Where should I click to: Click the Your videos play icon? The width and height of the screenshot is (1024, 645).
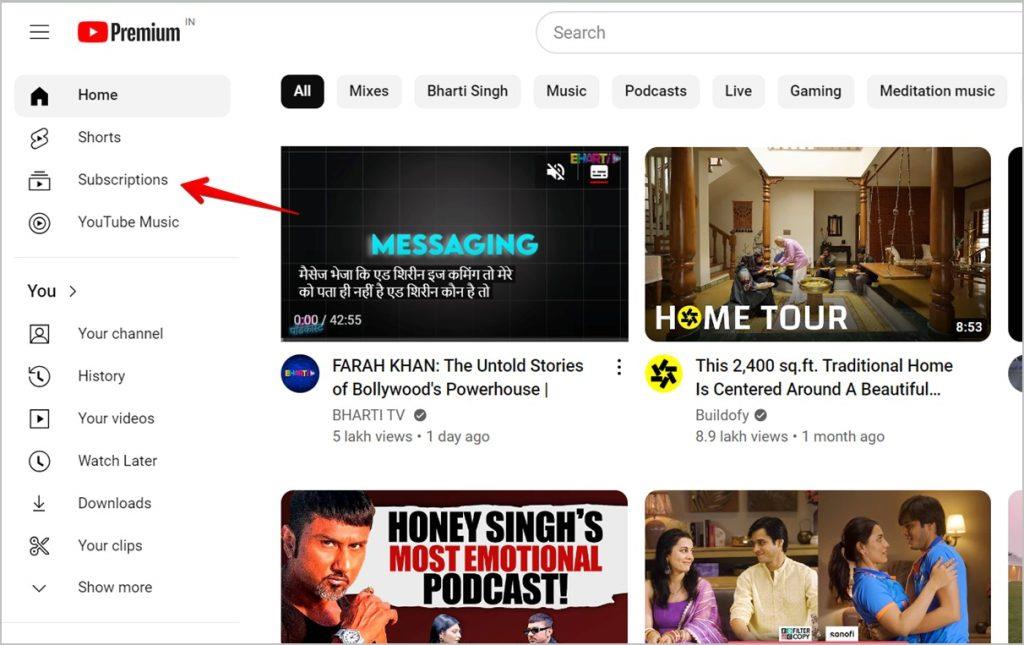39,418
